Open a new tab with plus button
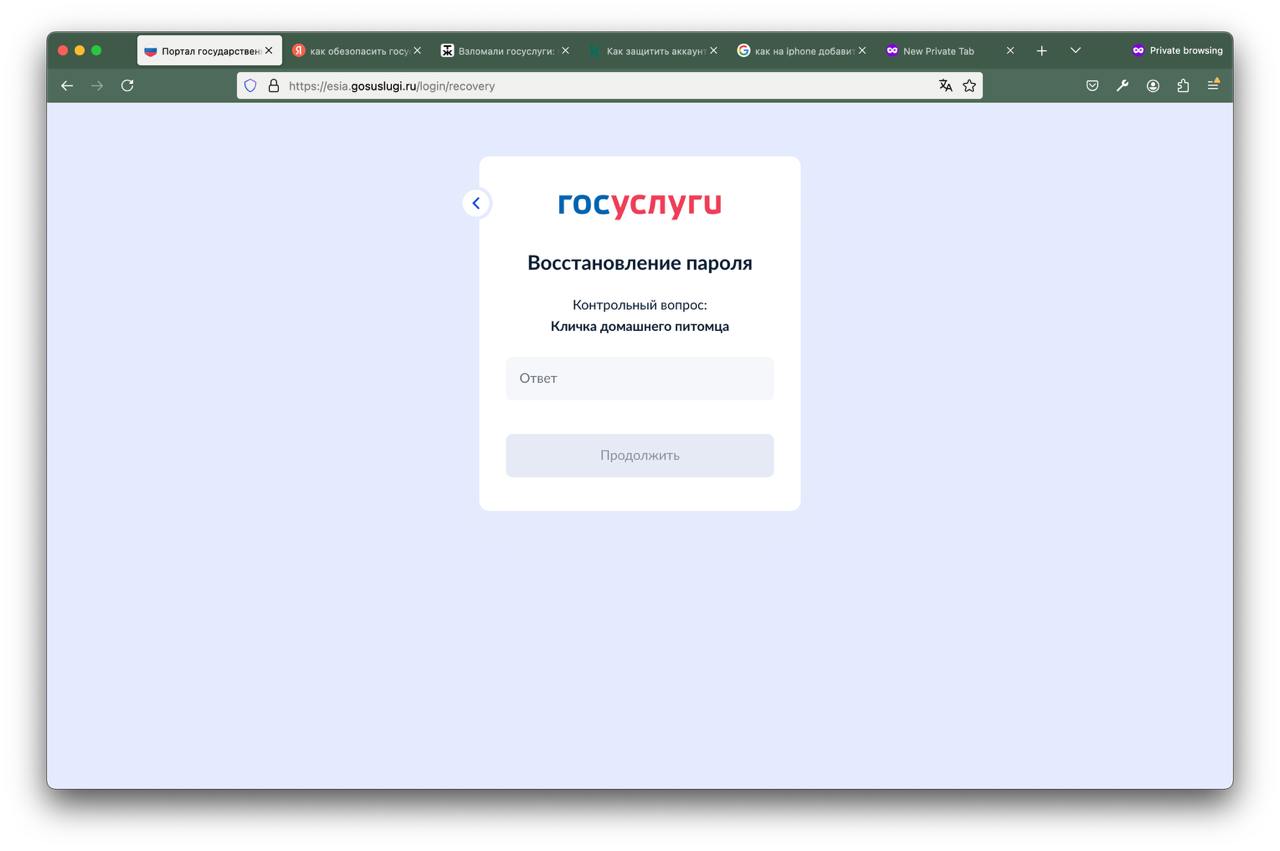1280x851 pixels. tap(1041, 50)
